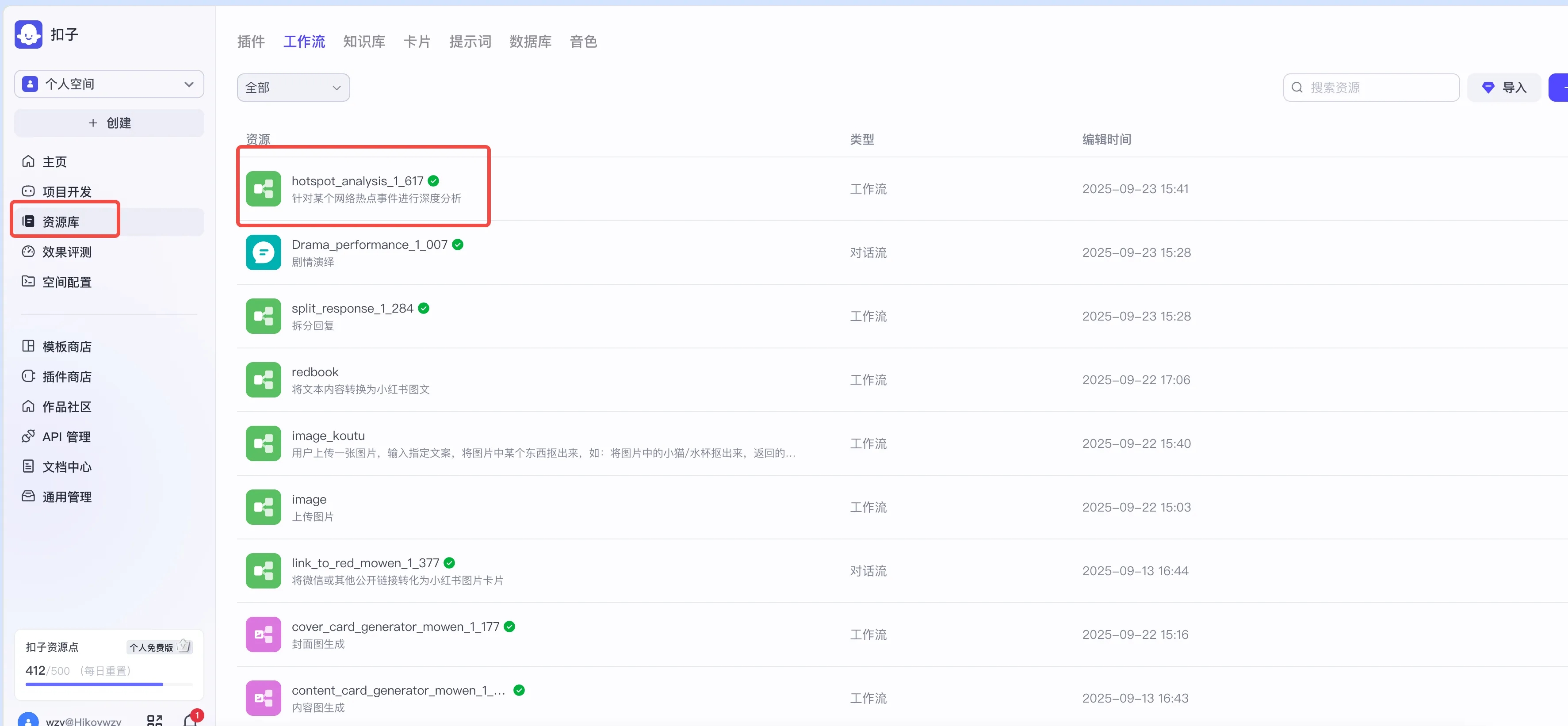Screen dimensions: 1568x726
Task: Open Drama_performance_1_007 chatflow icon
Action: [x=263, y=252]
